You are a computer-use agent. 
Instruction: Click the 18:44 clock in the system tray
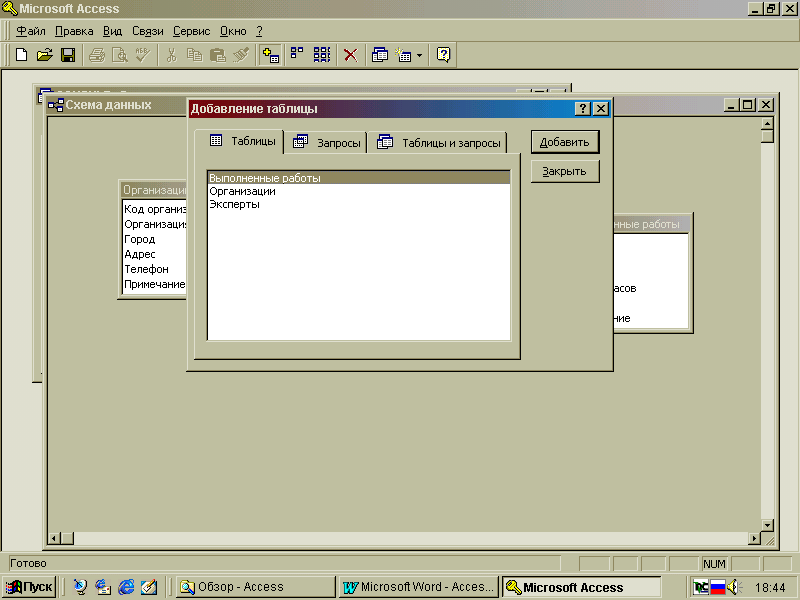(x=770, y=587)
